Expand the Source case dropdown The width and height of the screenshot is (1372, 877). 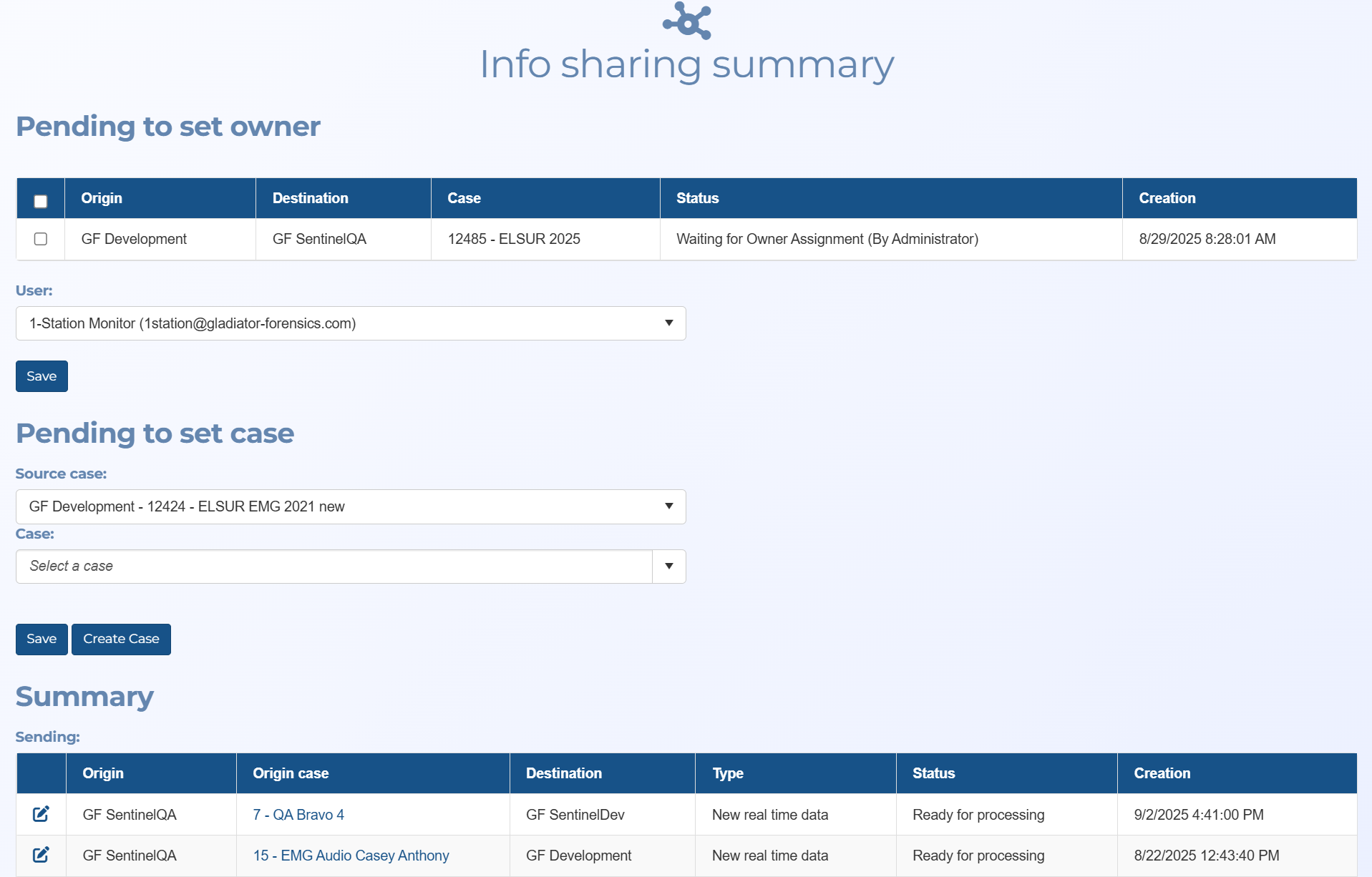point(351,506)
